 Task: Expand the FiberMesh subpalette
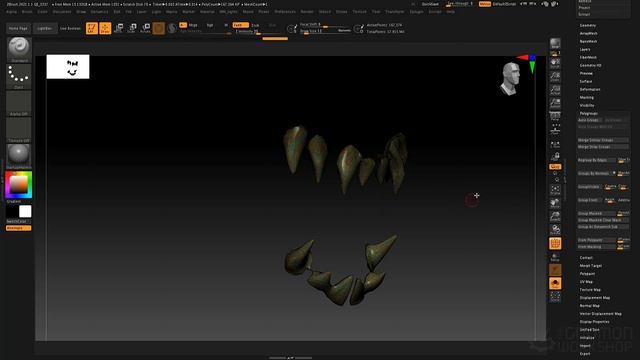click(x=588, y=57)
